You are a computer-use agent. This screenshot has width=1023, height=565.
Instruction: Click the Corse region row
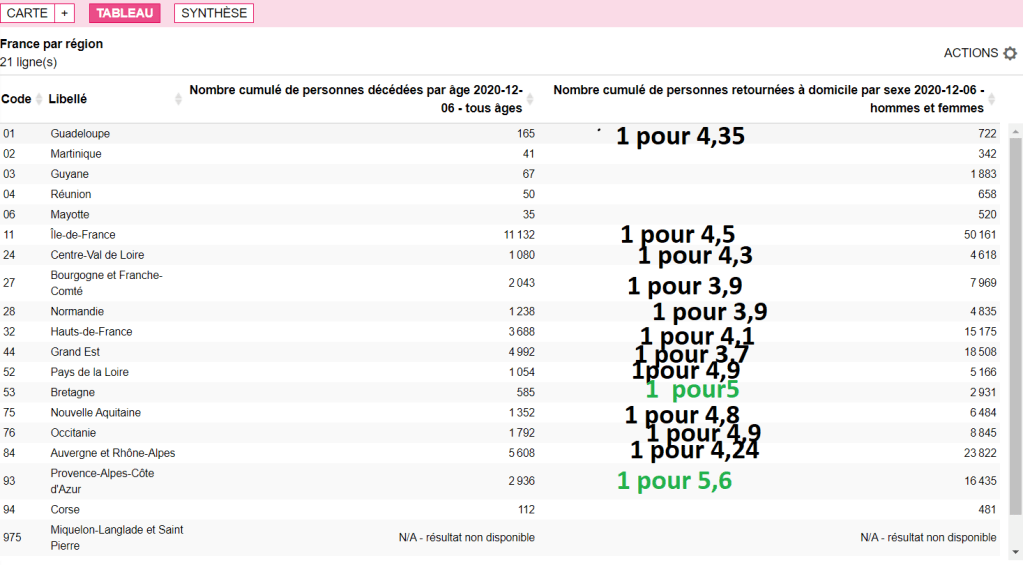[x=65, y=510]
